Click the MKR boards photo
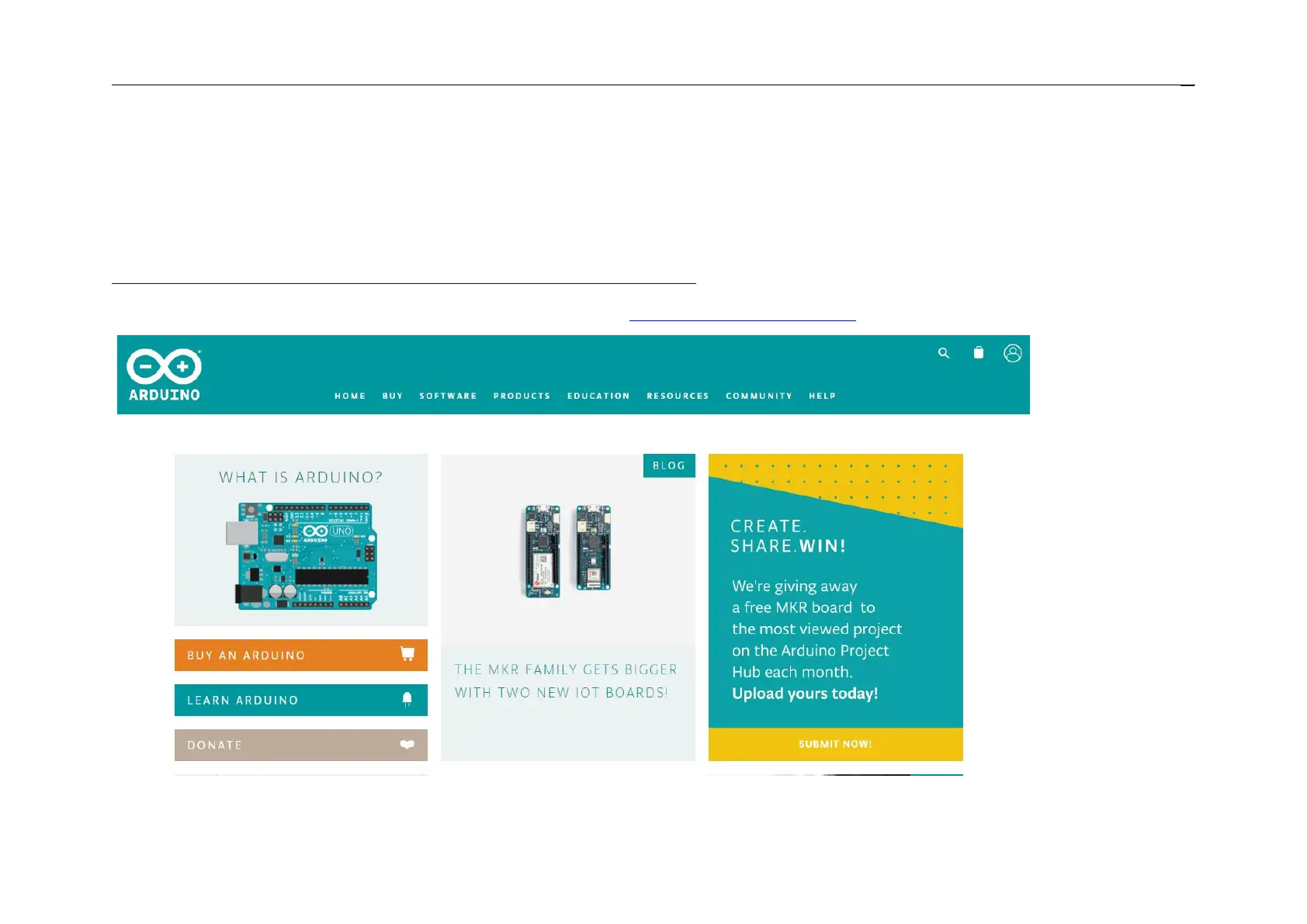 click(x=568, y=551)
